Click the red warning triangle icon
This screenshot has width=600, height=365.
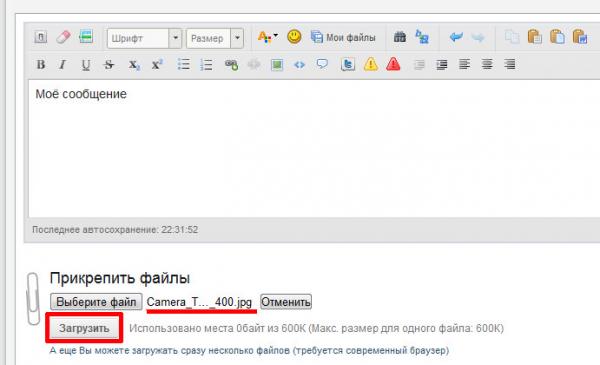point(393,64)
